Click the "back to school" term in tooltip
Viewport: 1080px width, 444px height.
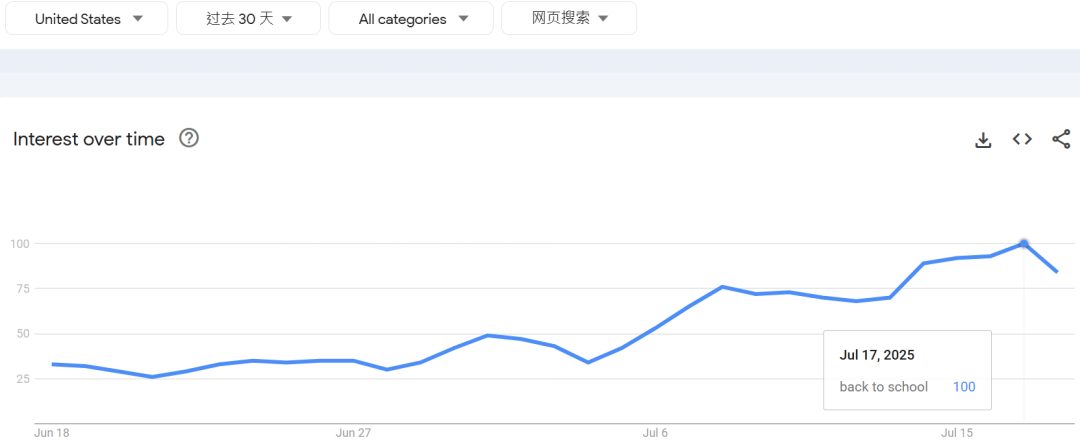(884, 387)
